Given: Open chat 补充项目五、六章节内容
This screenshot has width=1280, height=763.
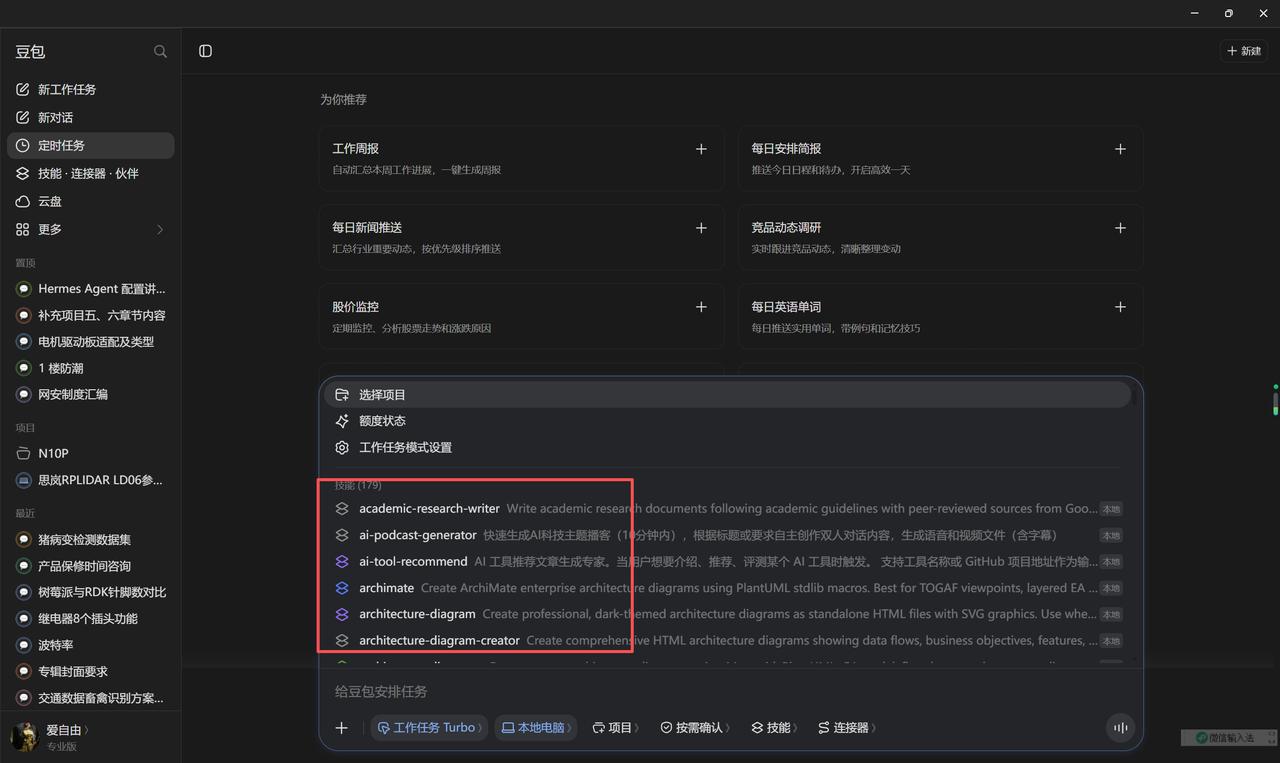Looking at the screenshot, I should 91,315.
